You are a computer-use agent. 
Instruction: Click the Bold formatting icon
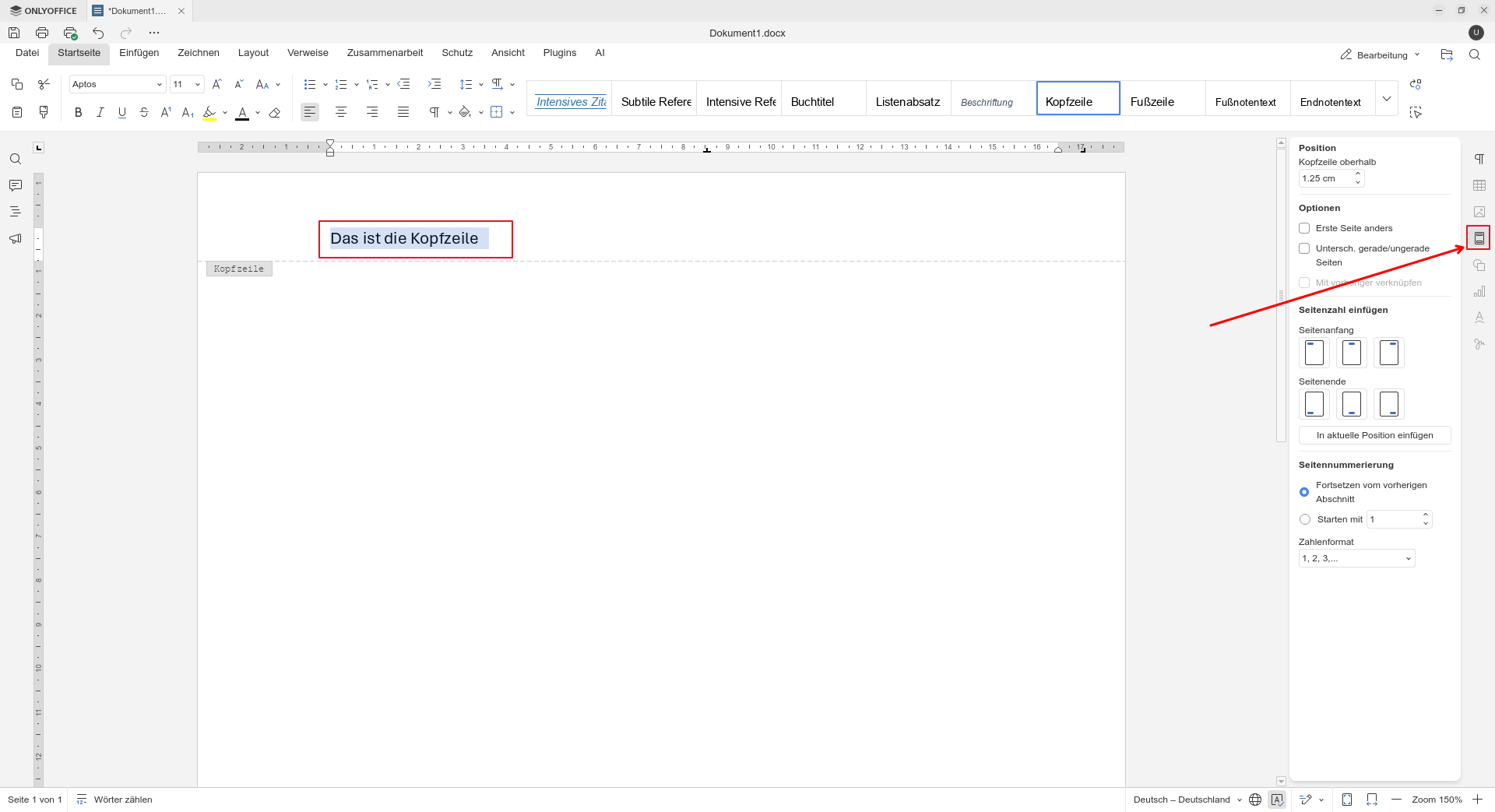tap(78, 113)
